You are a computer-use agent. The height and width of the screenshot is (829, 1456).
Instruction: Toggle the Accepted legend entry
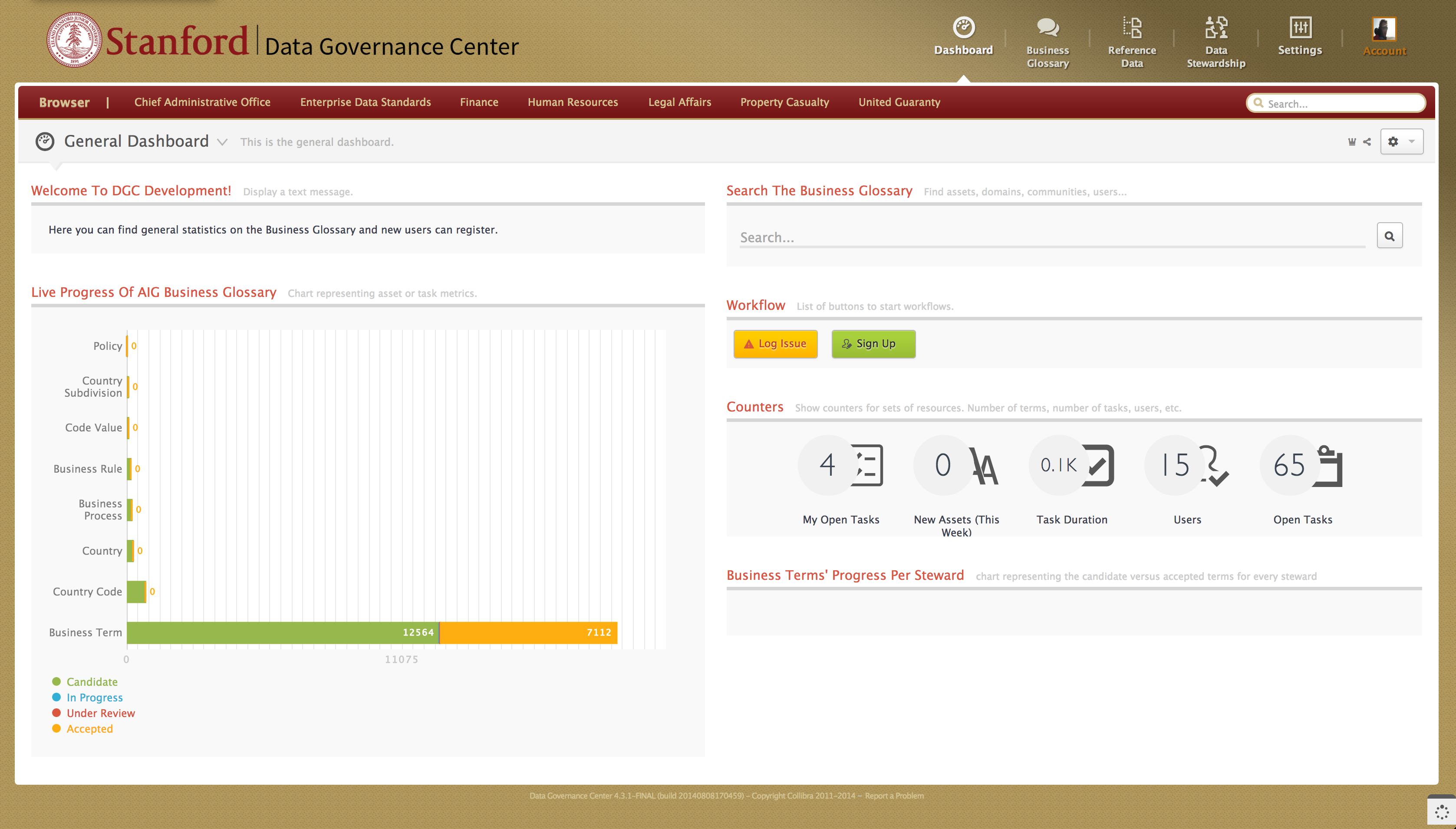tap(82, 729)
